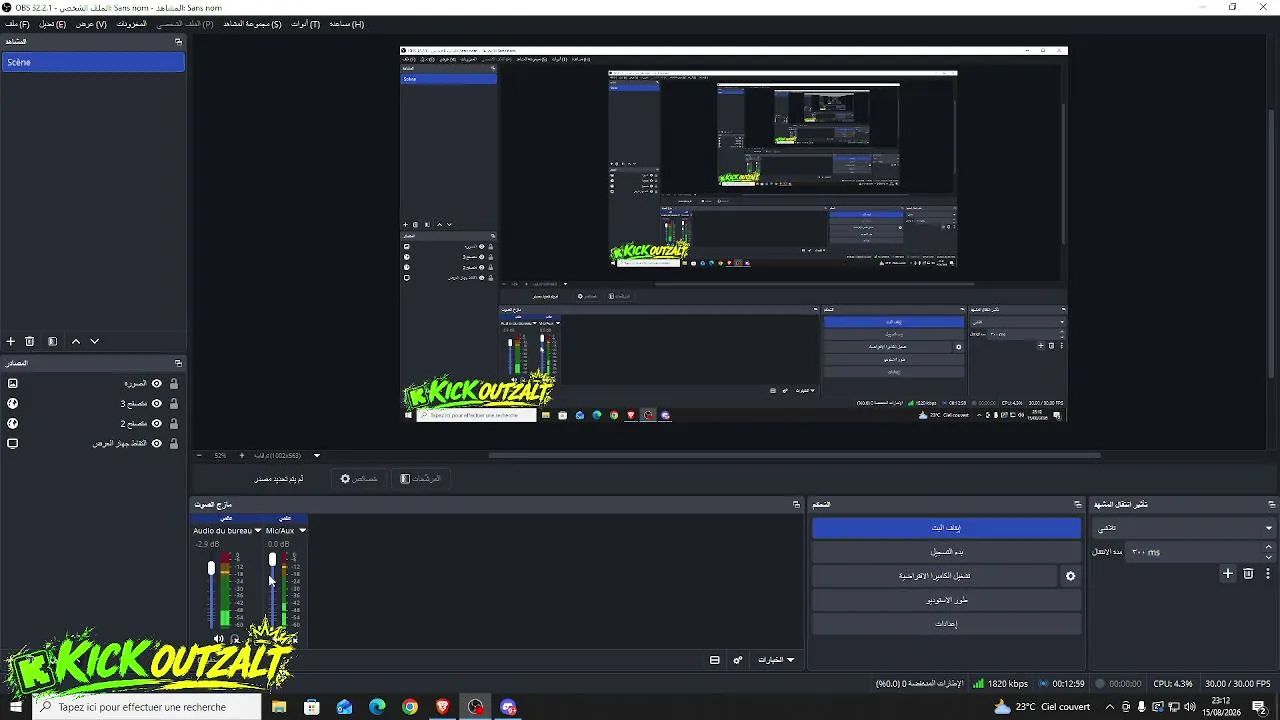This screenshot has width=1280, height=720.
Task: Click the Mic/Aux volume fader
Action: click(272, 561)
